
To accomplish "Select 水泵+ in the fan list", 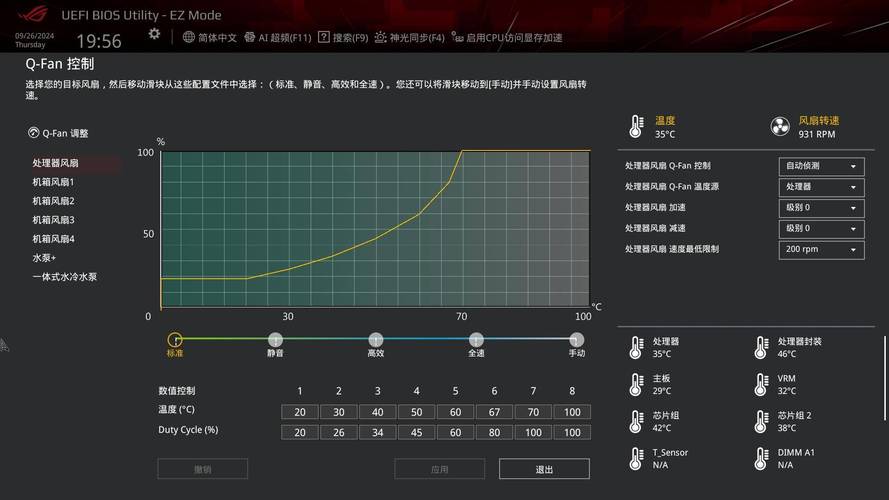I will point(44,258).
